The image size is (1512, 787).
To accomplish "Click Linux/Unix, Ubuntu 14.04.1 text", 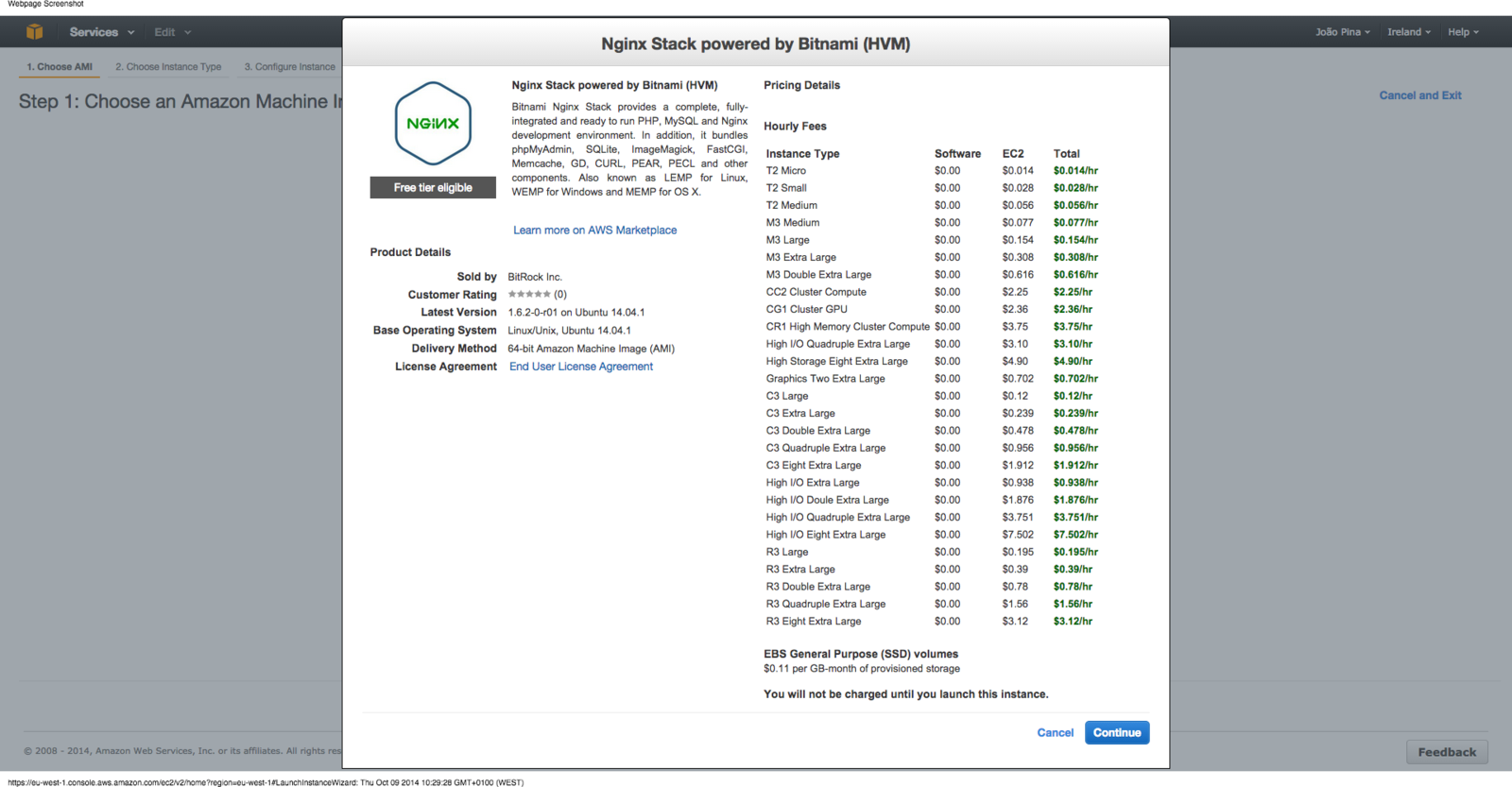I will (x=569, y=331).
